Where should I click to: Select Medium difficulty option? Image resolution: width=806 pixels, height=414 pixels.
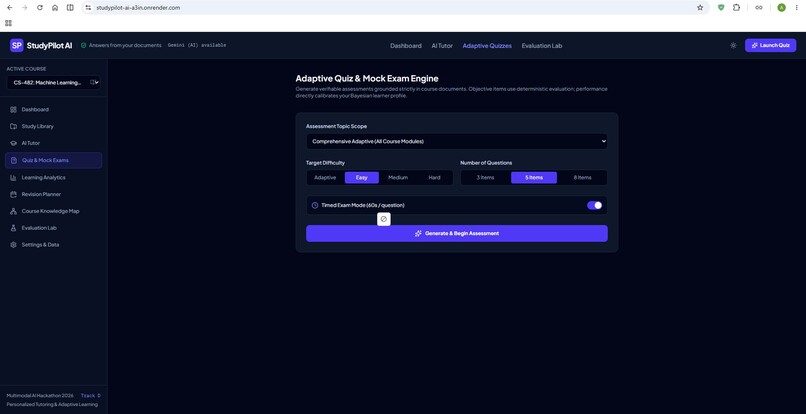(398, 177)
